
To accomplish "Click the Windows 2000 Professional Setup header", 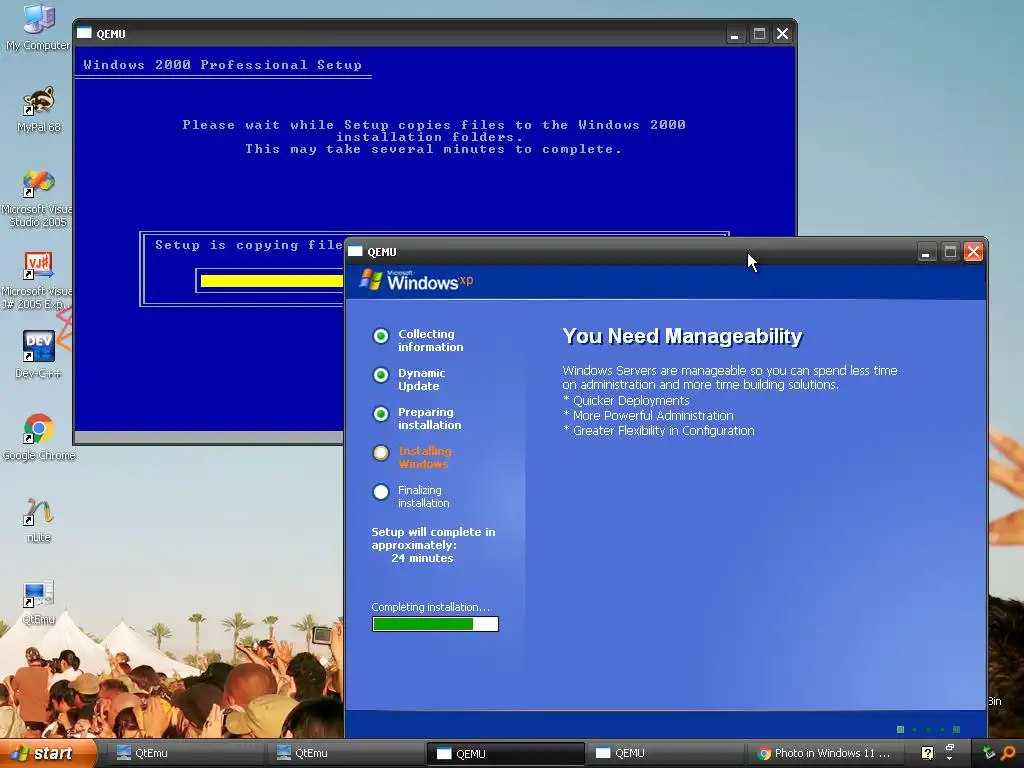I will [x=222, y=65].
